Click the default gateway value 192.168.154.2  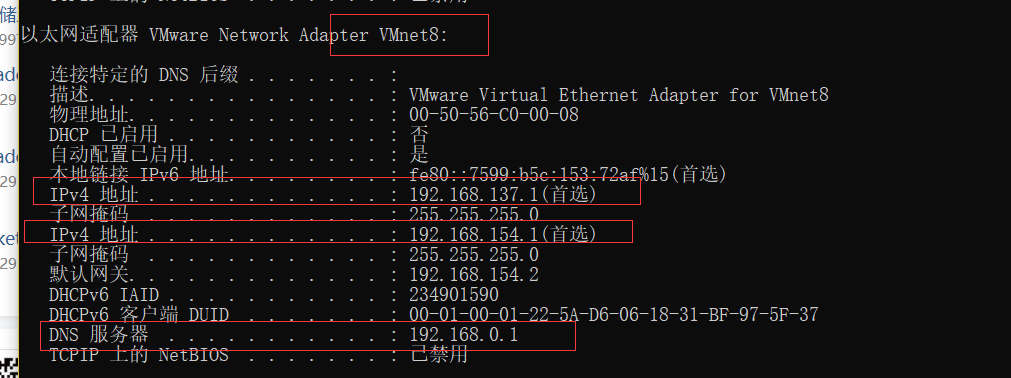click(474, 274)
